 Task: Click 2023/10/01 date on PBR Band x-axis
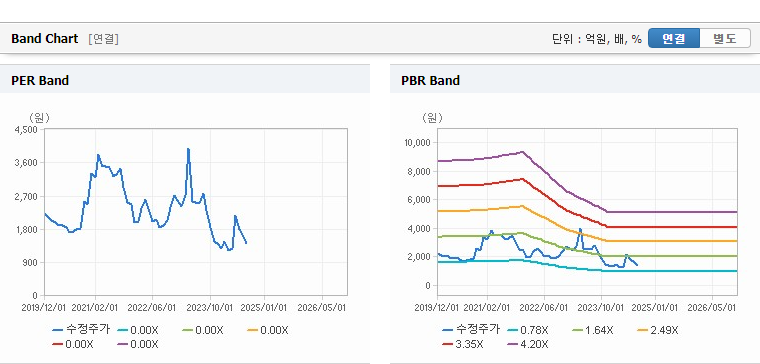pyautogui.click(x=602, y=307)
